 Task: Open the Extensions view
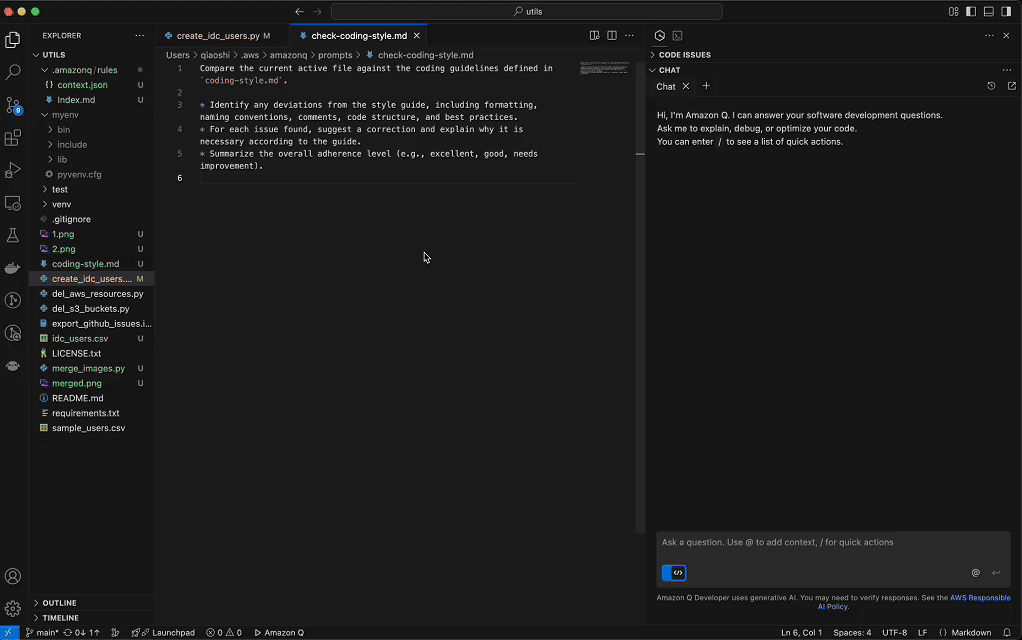12,138
